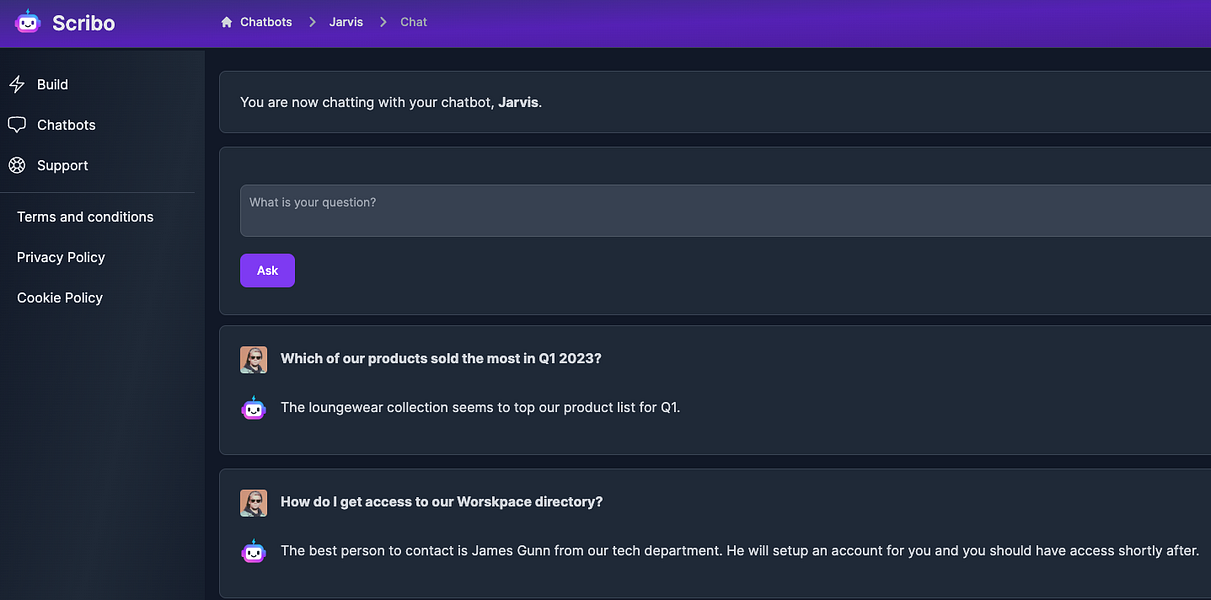Image resolution: width=1211 pixels, height=600 pixels.
Task: Select the Chat breadcrumb item
Action: [x=414, y=22]
